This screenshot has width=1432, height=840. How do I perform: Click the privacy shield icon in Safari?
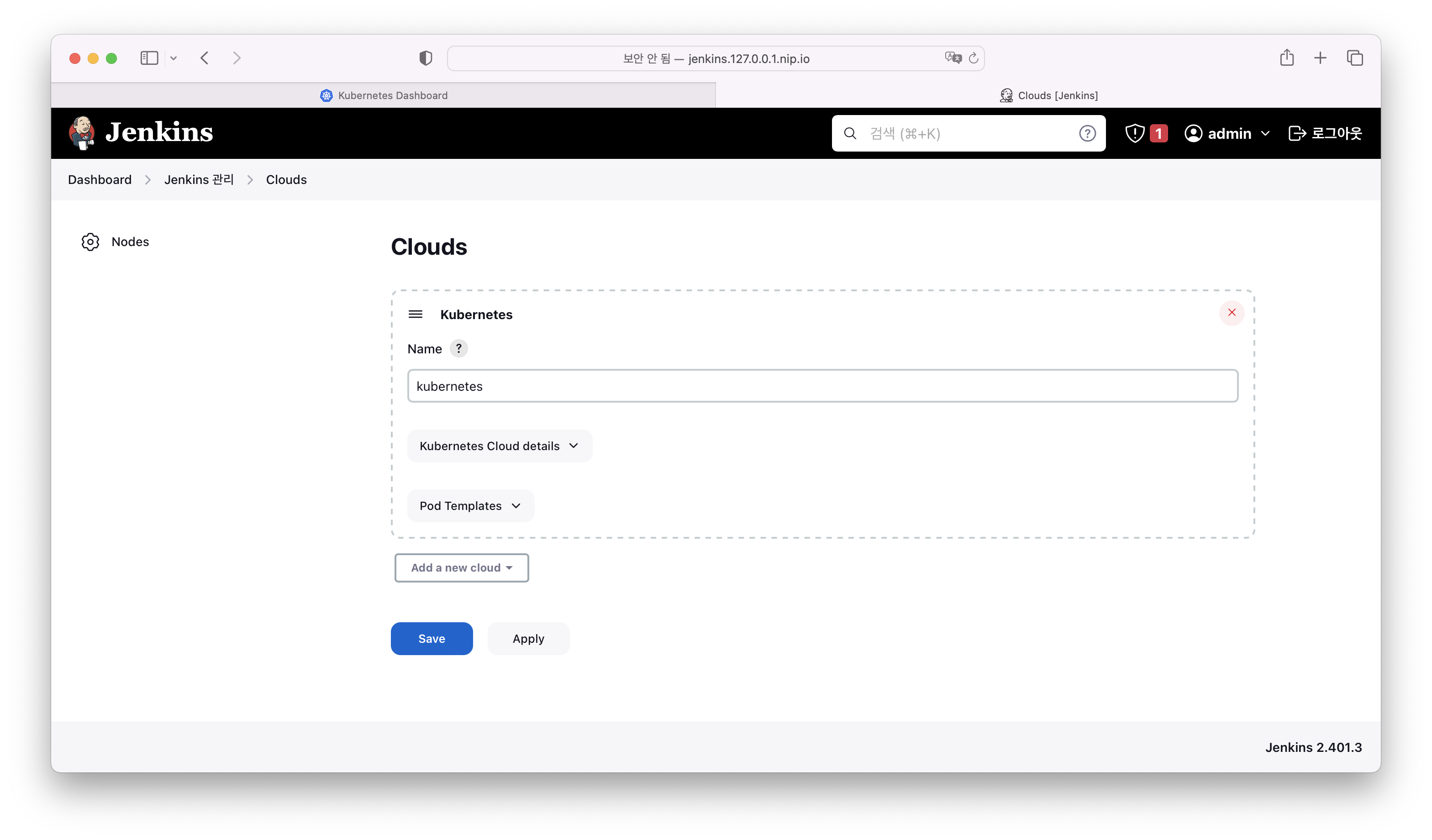pos(426,58)
